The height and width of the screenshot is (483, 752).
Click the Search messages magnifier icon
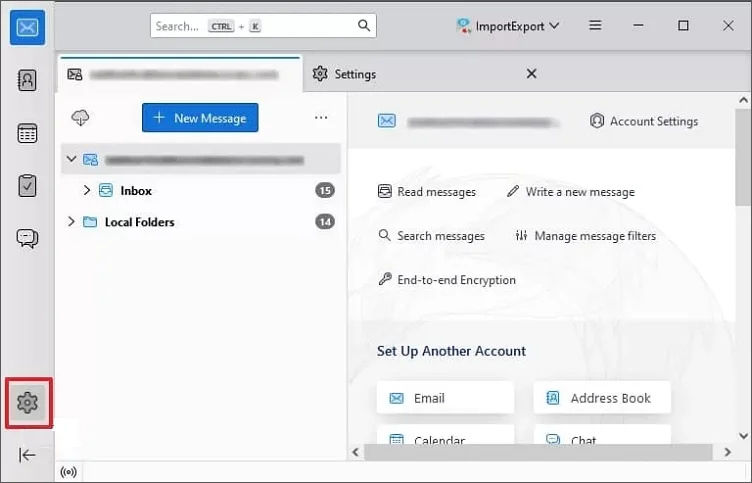(384, 236)
